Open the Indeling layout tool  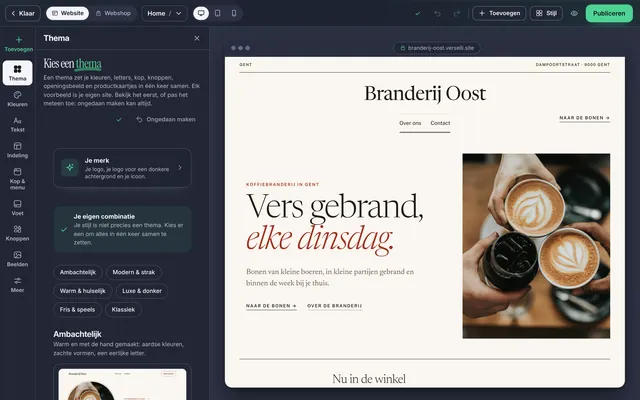click(18, 150)
